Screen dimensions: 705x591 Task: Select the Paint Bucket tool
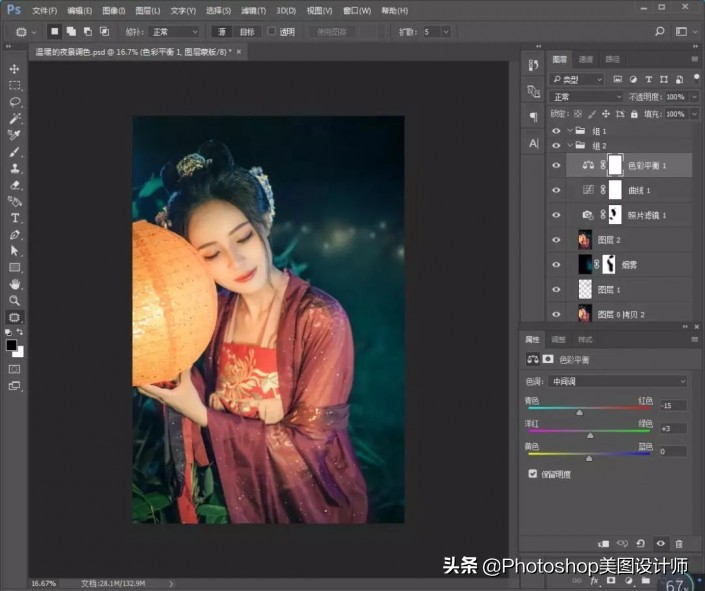point(14,201)
